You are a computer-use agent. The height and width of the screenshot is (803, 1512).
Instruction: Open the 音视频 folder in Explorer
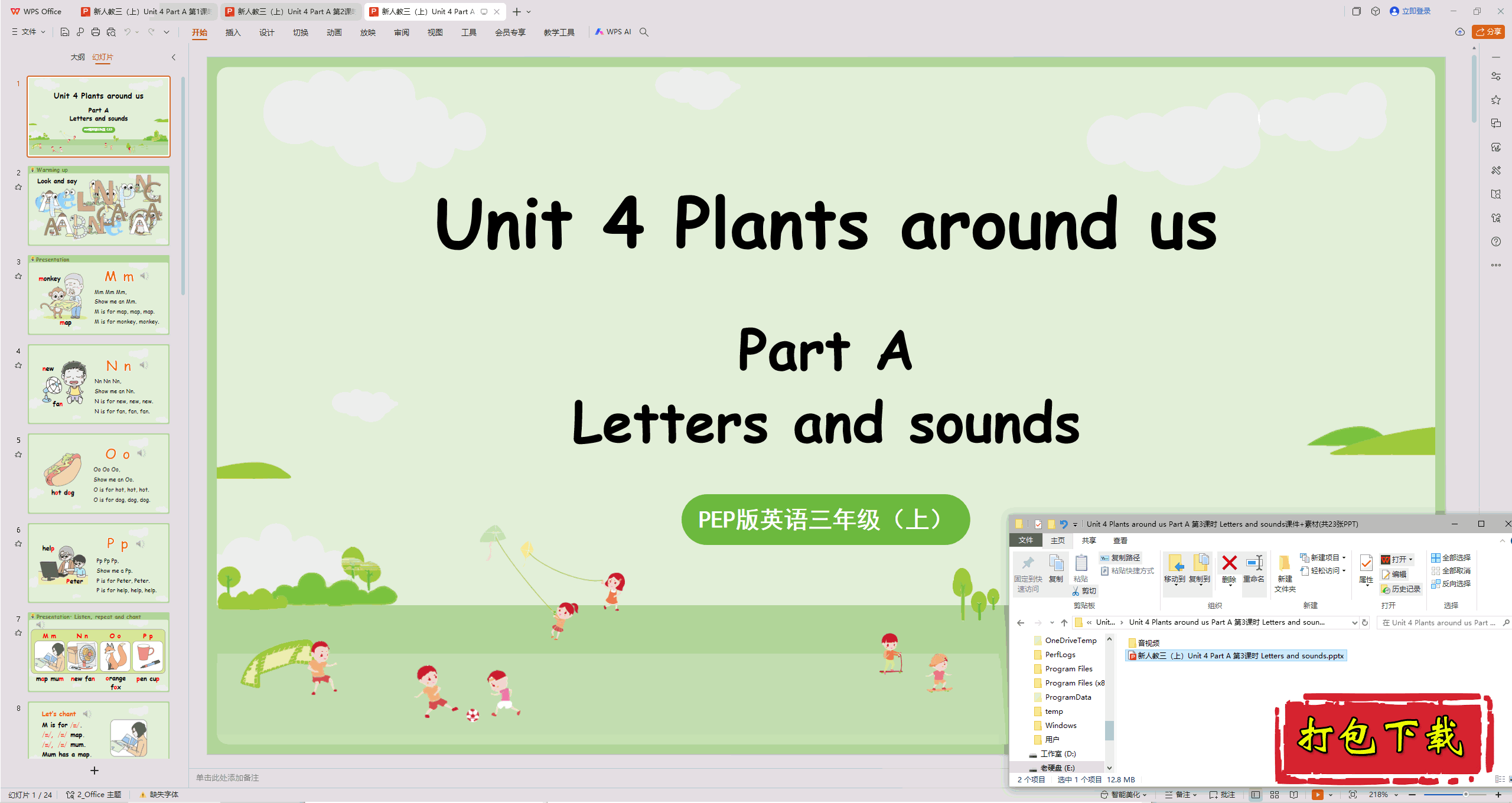[x=1143, y=643]
